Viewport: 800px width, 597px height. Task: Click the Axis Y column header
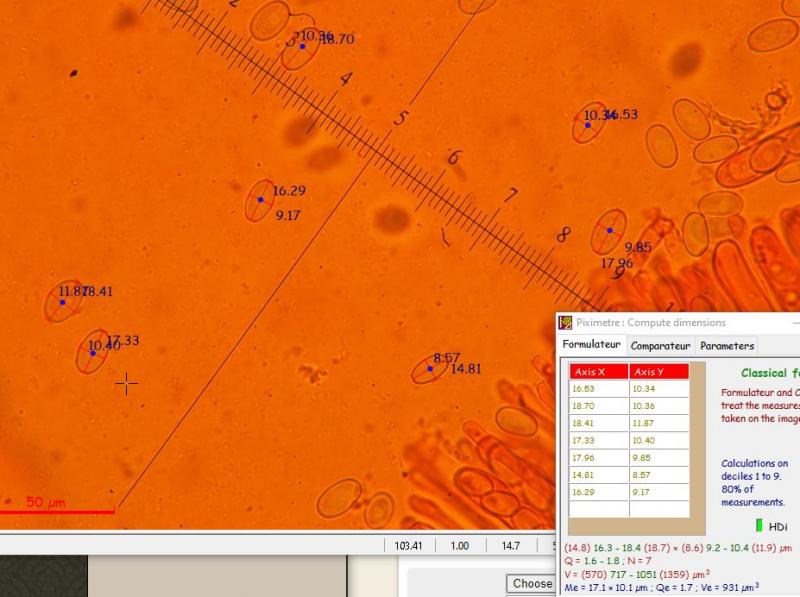pos(659,372)
